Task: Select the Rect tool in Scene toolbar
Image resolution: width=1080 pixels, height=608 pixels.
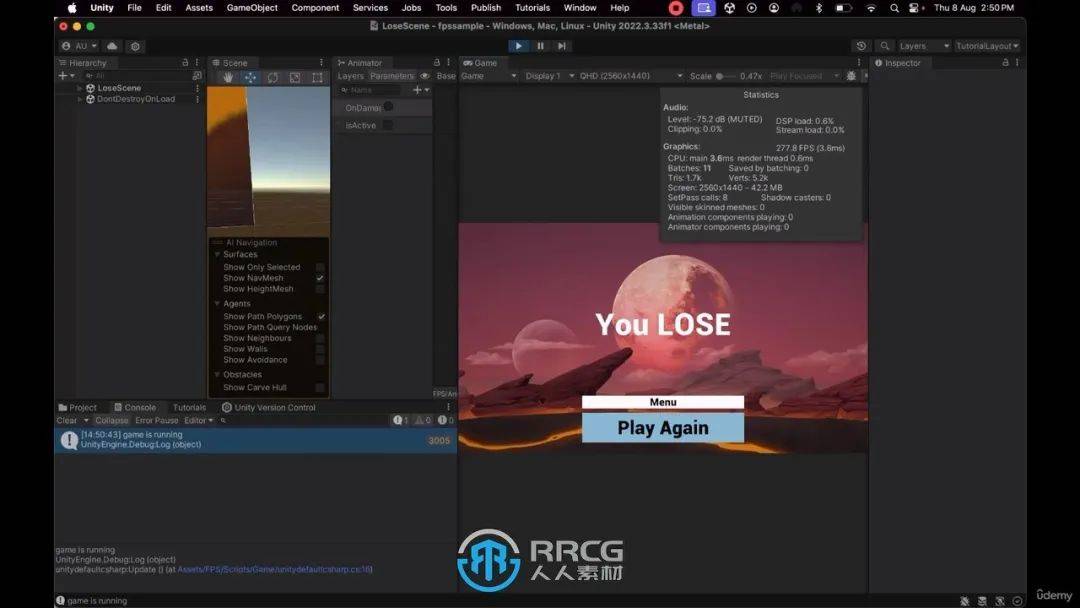Action: (x=317, y=78)
